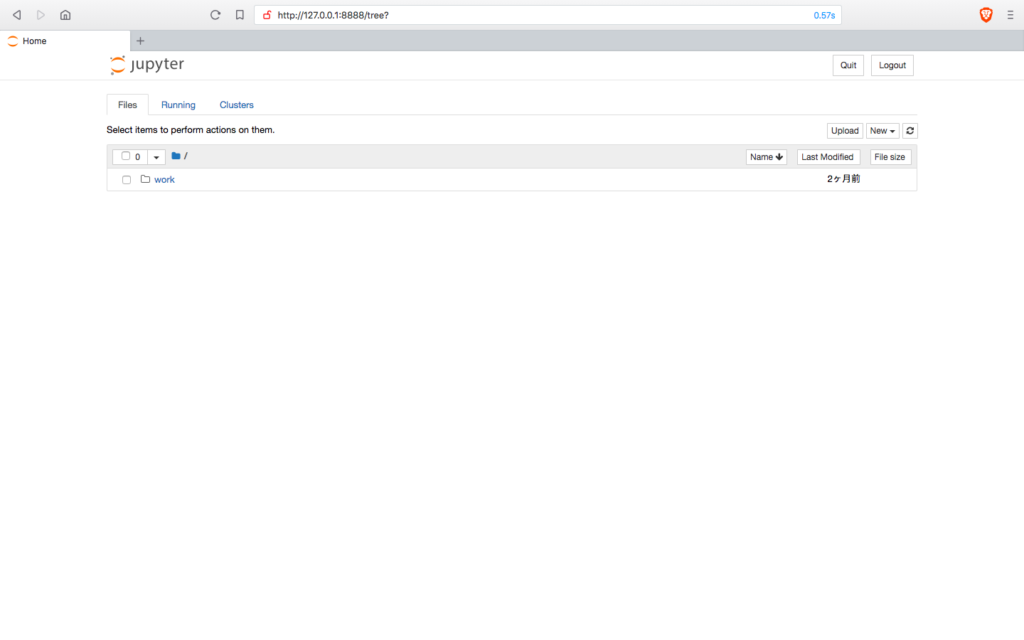Switch to the Clusters tab
Screen dimensions: 1024x640
click(236, 104)
